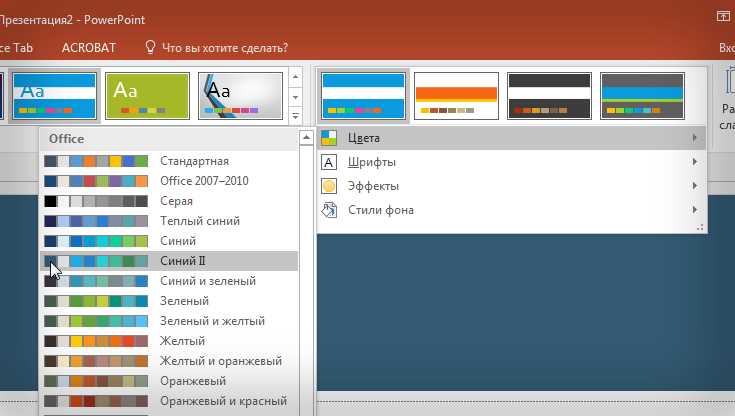Click the color list scrollbar up arrow
Image resolution: width=735 pixels, height=416 pixels.
click(x=306, y=137)
